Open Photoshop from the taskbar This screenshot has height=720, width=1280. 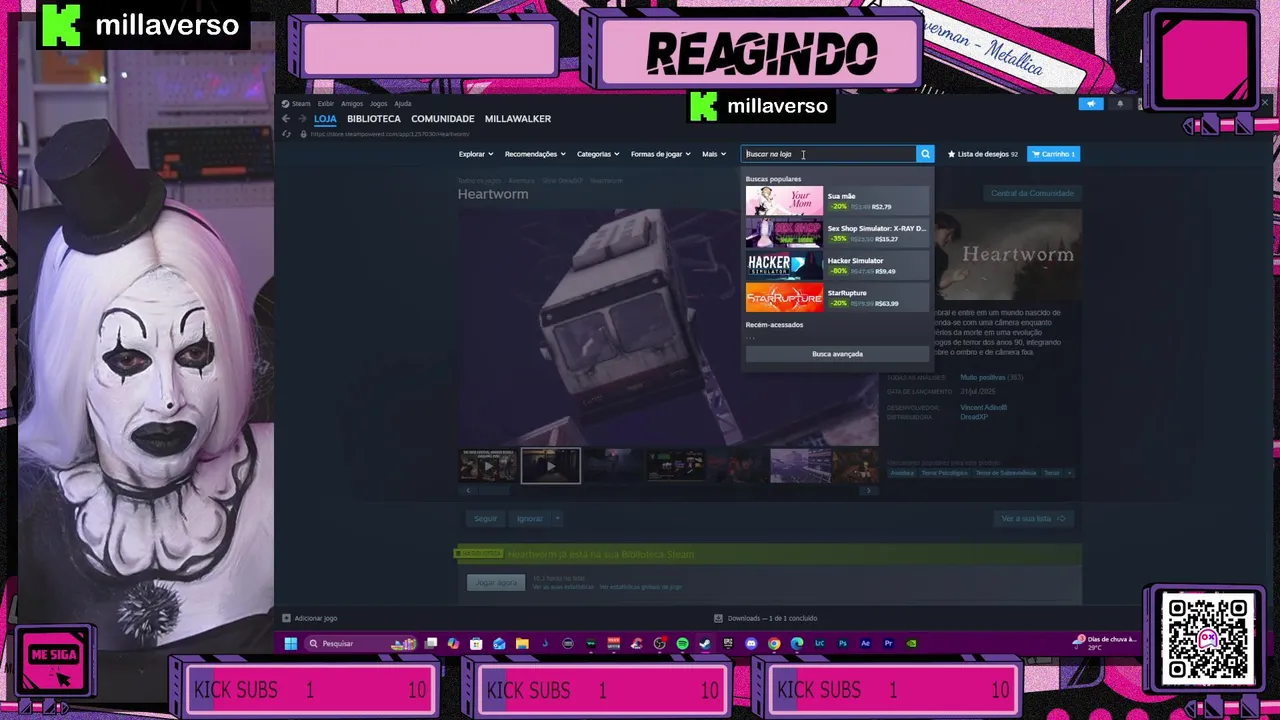click(843, 643)
